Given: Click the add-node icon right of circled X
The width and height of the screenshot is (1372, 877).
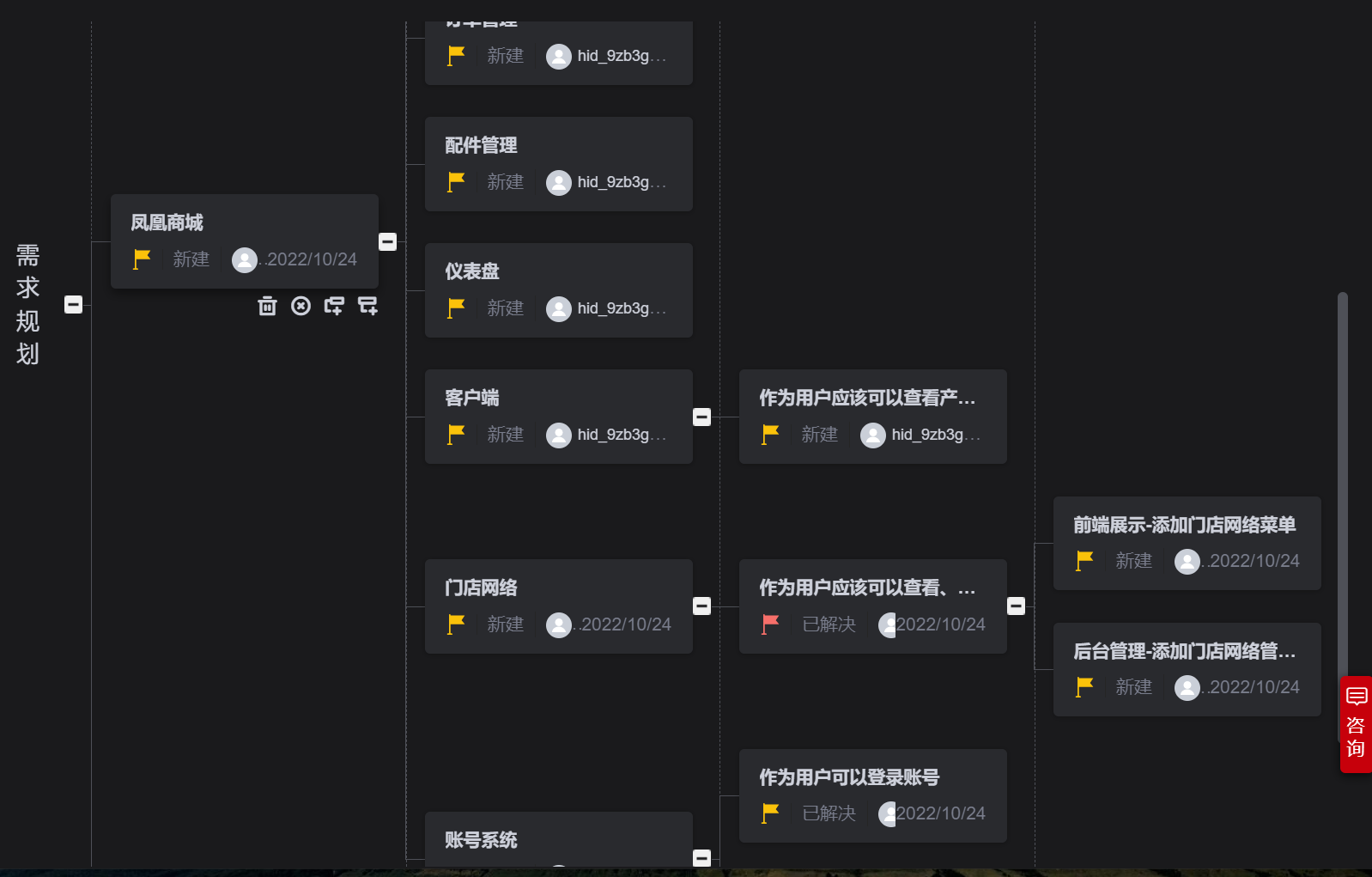Looking at the screenshot, I should [x=334, y=306].
